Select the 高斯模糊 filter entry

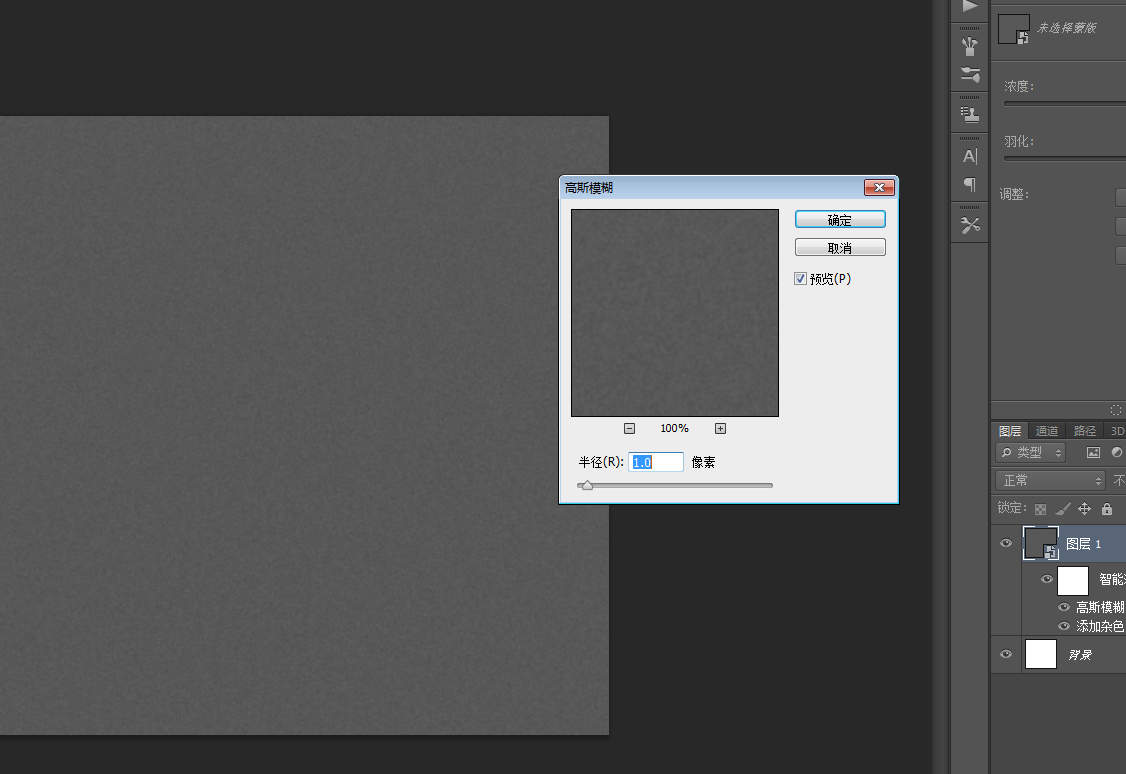[1100, 607]
